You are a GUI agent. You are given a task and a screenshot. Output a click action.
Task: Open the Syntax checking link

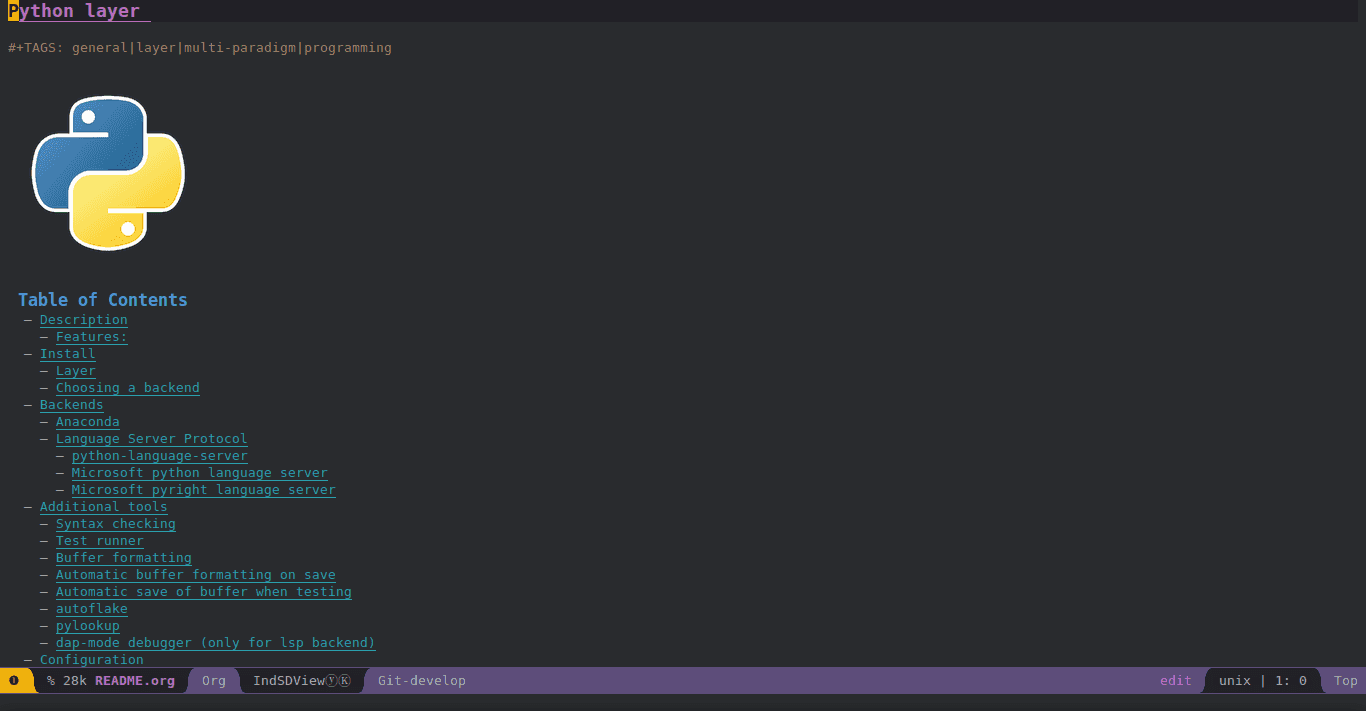(x=116, y=524)
